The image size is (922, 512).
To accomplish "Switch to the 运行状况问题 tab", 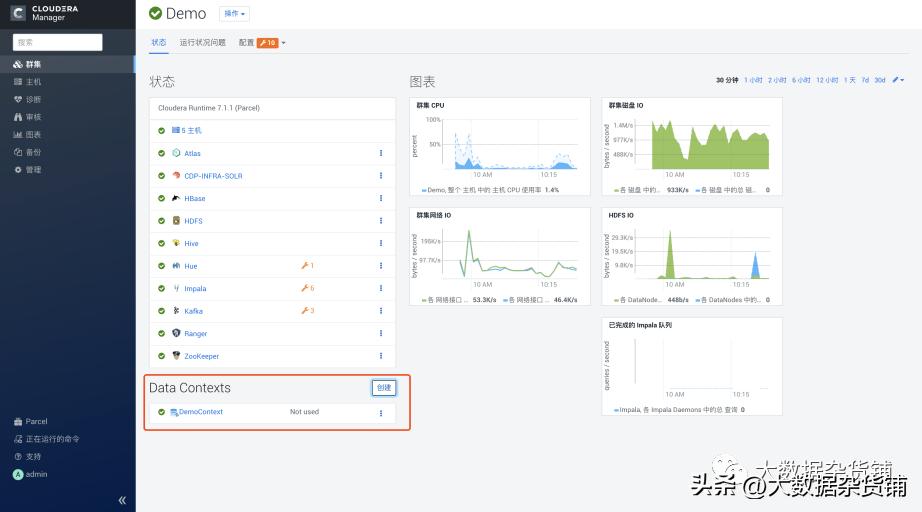I will click(203, 42).
